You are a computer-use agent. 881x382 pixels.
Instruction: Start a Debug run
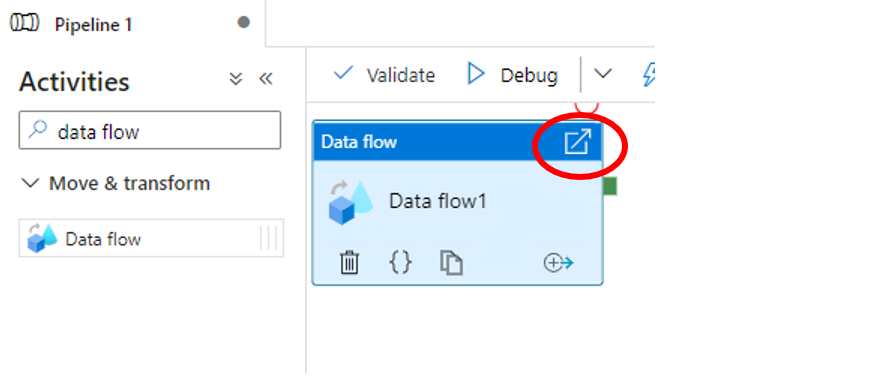[x=512, y=75]
